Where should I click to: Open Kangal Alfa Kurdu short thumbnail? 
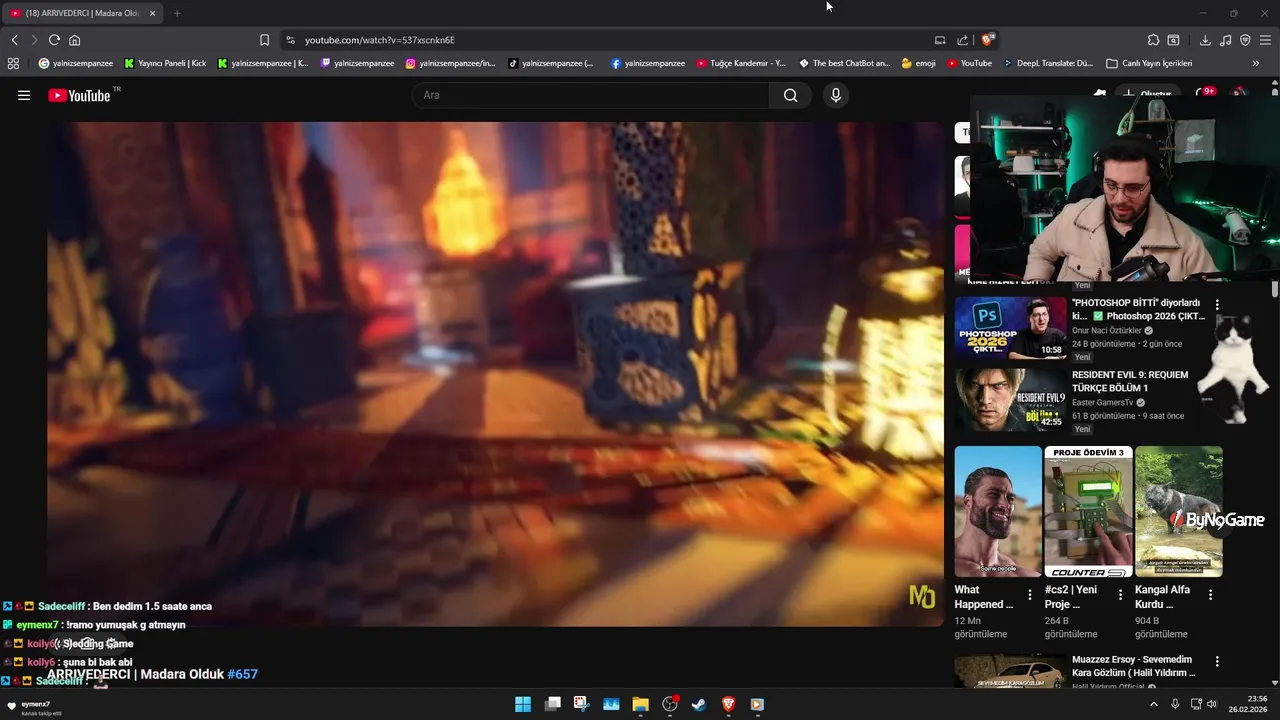[x=1178, y=511]
